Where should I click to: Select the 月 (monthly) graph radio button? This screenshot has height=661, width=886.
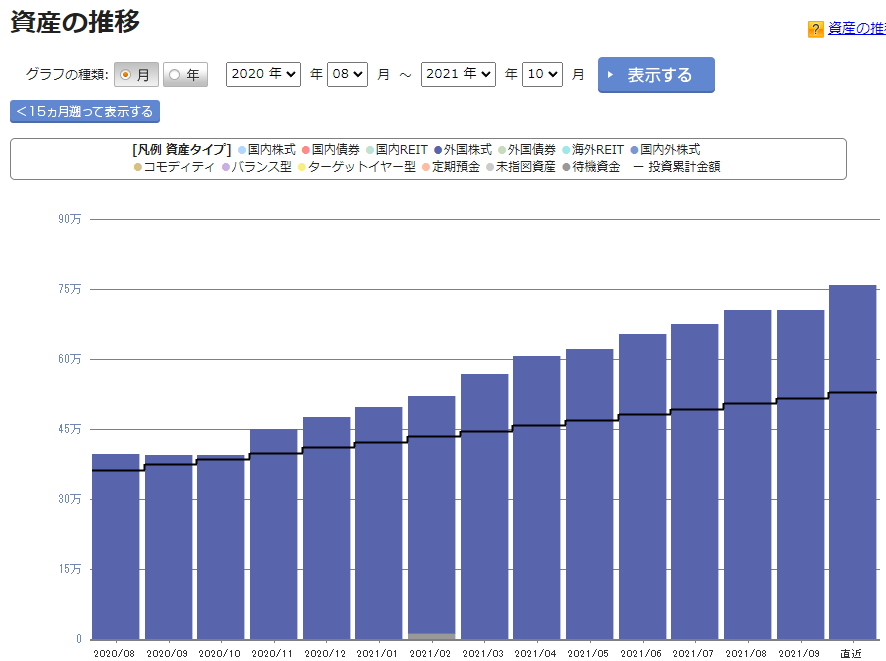click(125, 75)
